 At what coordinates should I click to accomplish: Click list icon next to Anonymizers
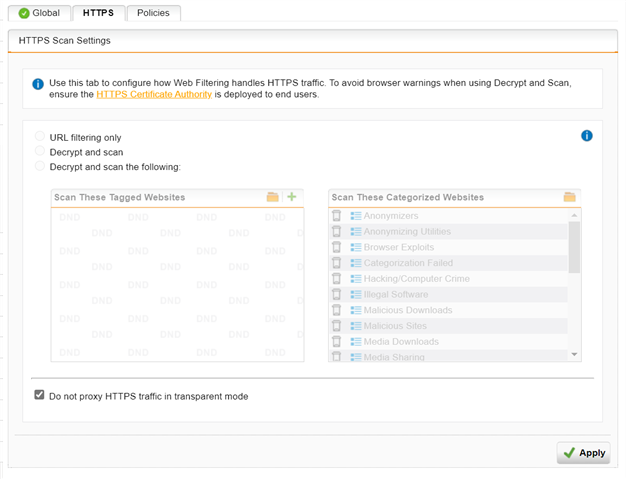(x=356, y=216)
